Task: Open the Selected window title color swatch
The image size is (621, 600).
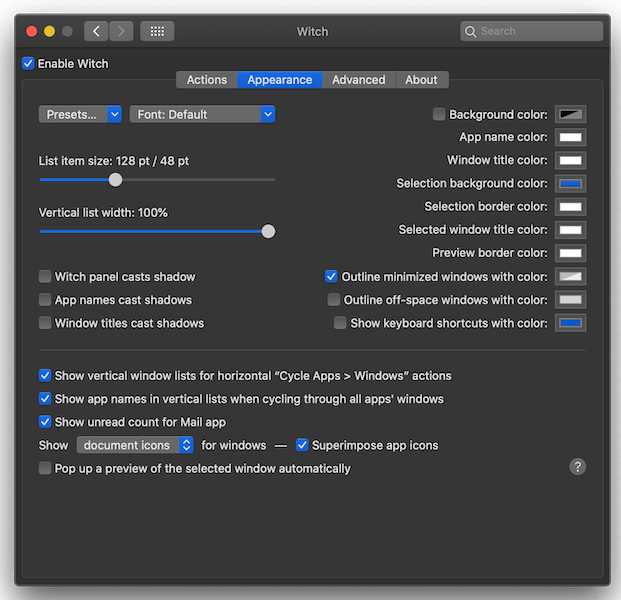Action: (x=570, y=230)
